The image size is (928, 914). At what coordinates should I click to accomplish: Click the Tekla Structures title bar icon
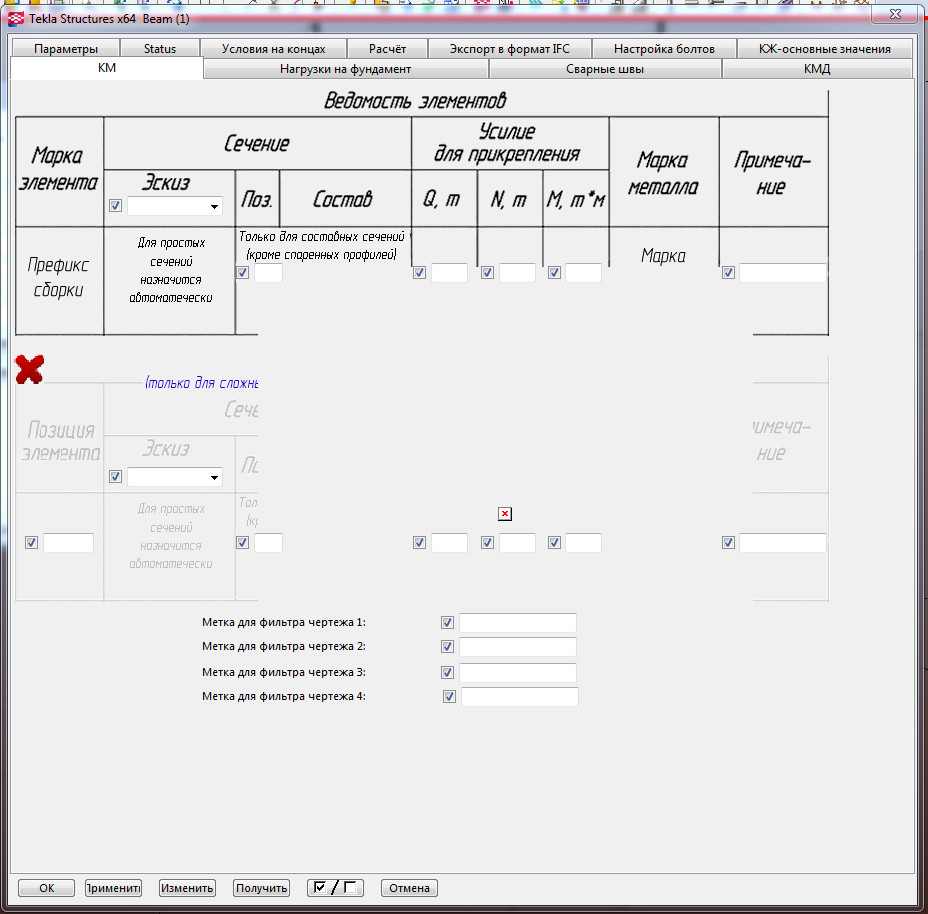tap(16, 18)
